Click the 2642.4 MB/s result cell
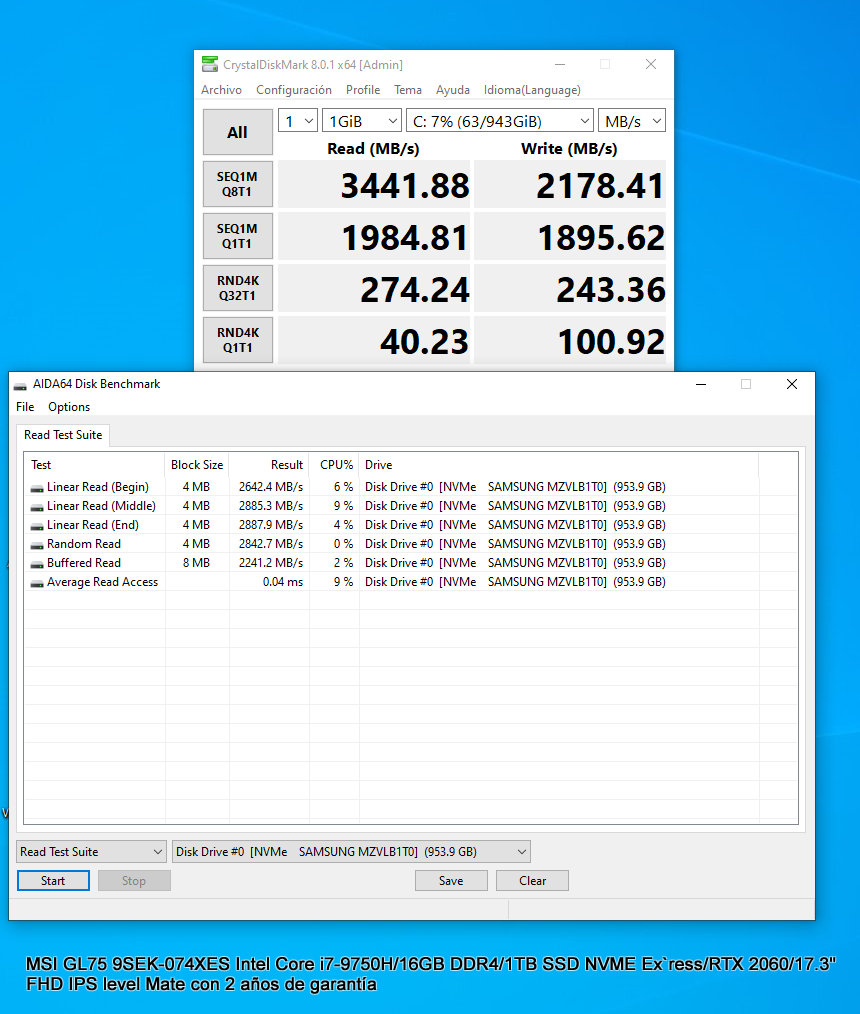The image size is (860, 1014). click(270, 487)
